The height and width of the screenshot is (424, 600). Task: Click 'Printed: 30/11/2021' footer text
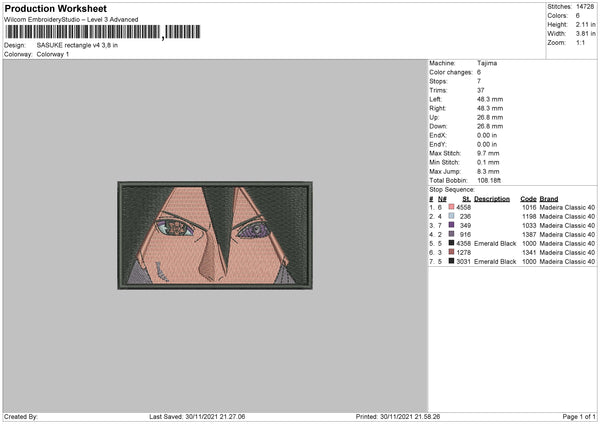pos(398,416)
